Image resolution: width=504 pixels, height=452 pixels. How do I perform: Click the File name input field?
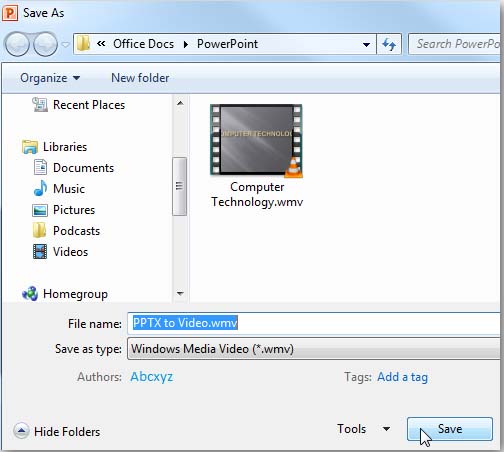(313, 323)
